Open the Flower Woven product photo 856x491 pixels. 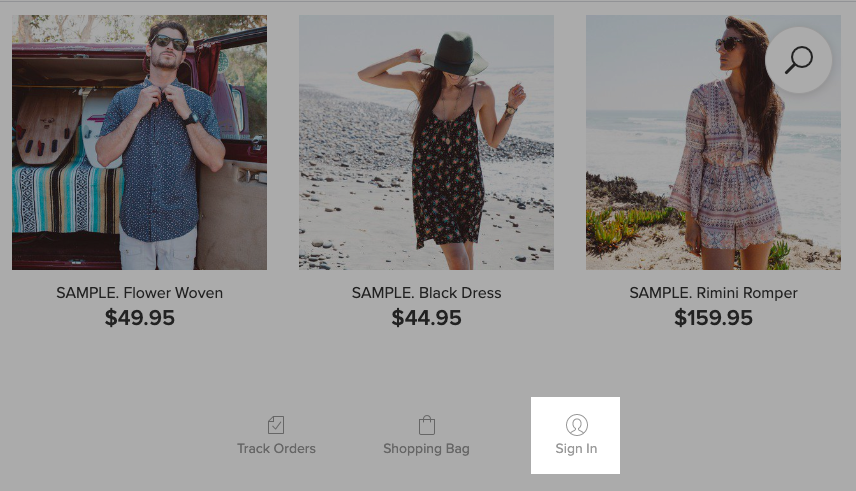pos(139,142)
